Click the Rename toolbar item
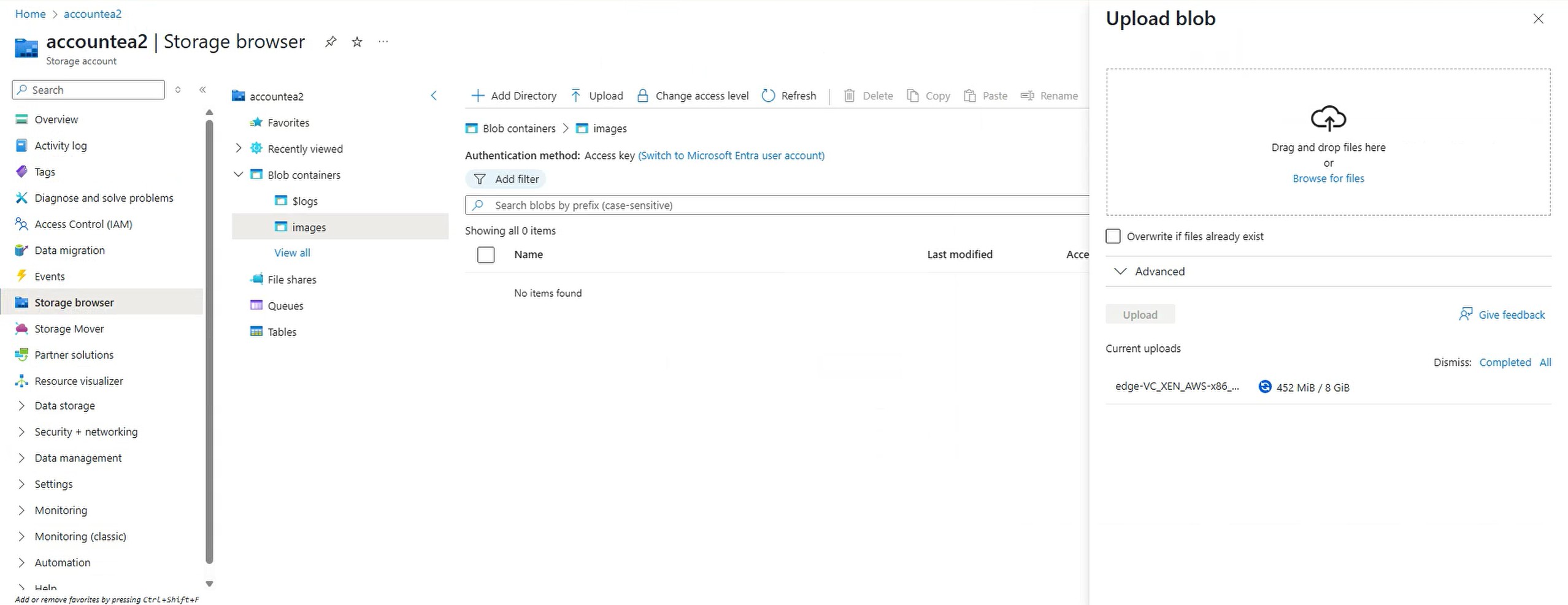 coord(1049,96)
